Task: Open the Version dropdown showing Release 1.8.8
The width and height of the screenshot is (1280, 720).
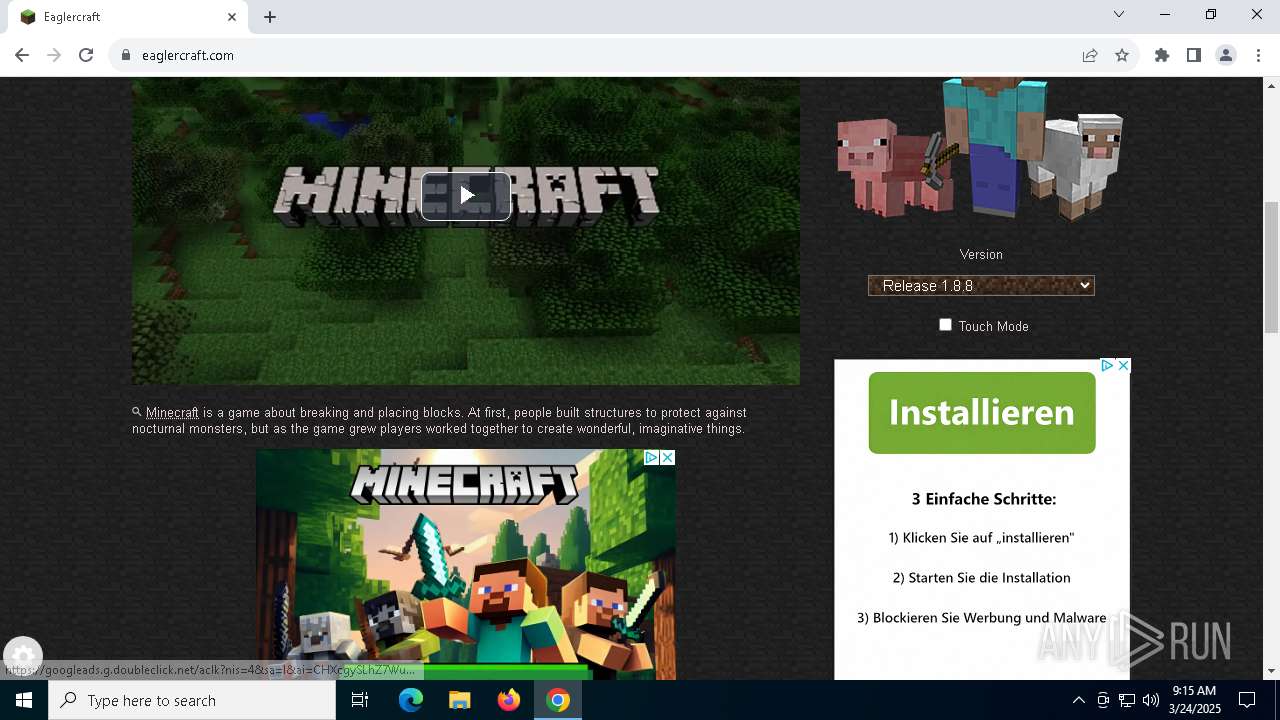Action: (x=981, y=286)
